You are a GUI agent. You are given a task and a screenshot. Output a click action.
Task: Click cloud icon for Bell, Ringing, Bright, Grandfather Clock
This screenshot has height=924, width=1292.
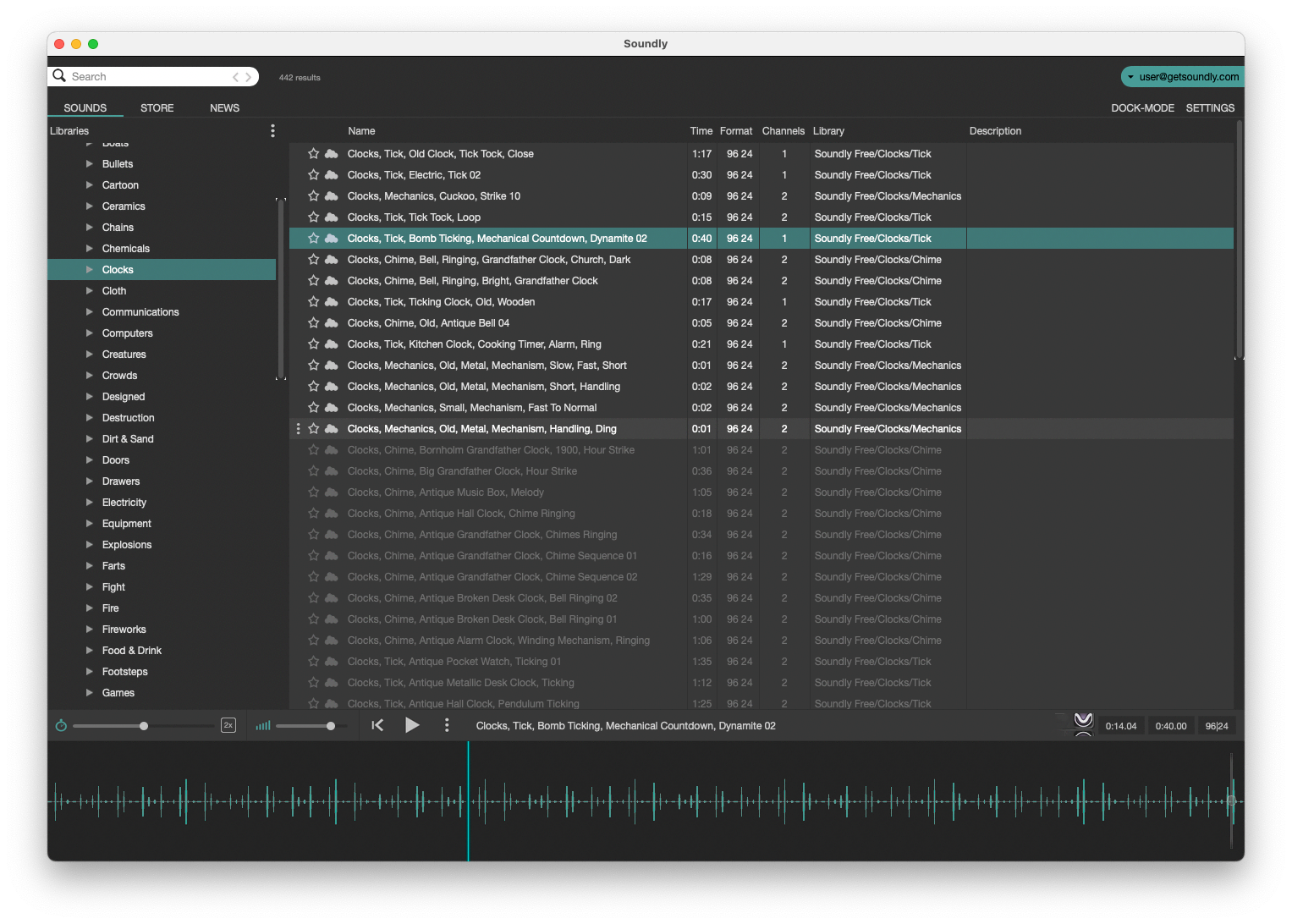point(332,281)
